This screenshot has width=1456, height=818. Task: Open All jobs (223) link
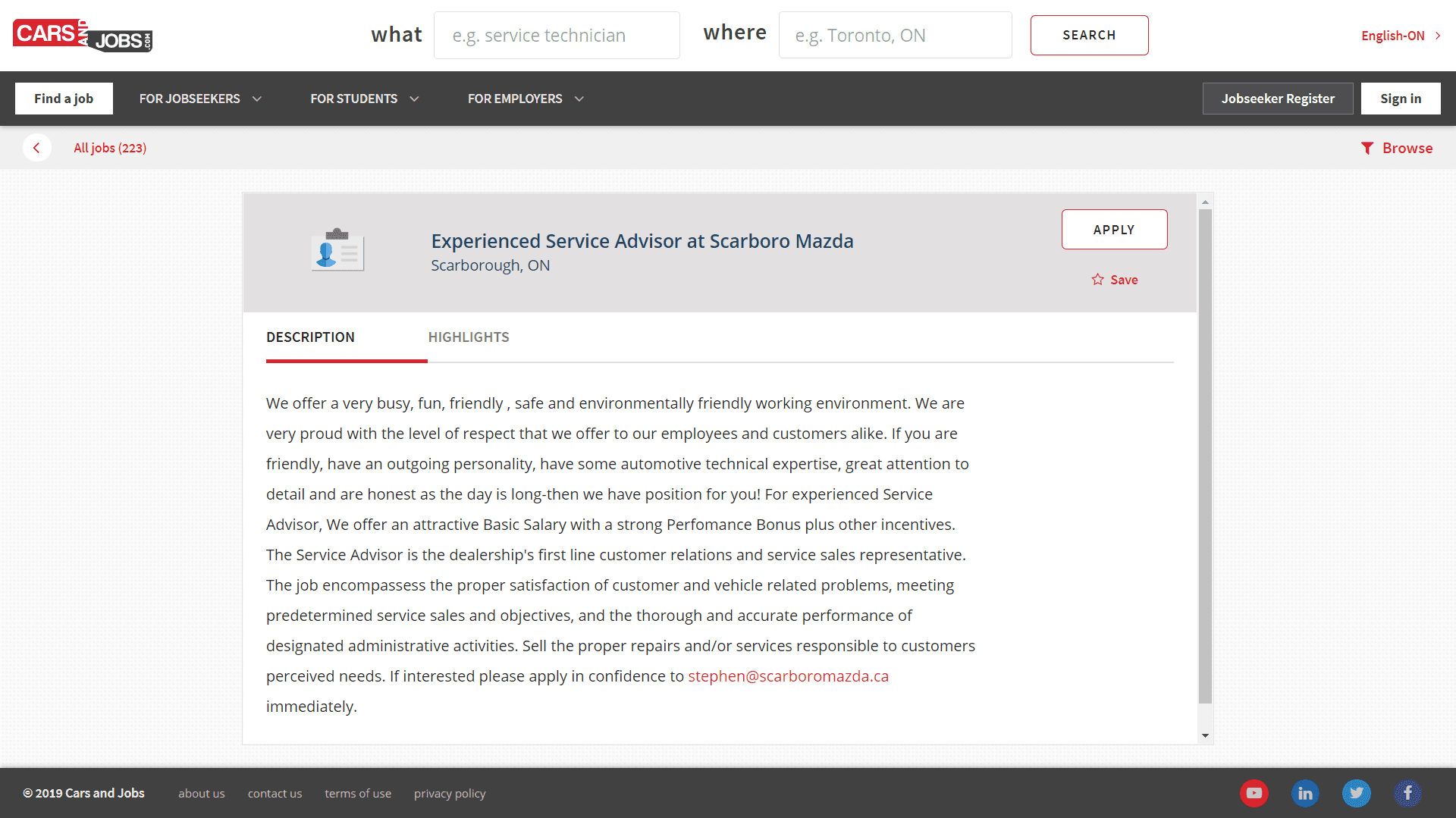coord(110,148)
